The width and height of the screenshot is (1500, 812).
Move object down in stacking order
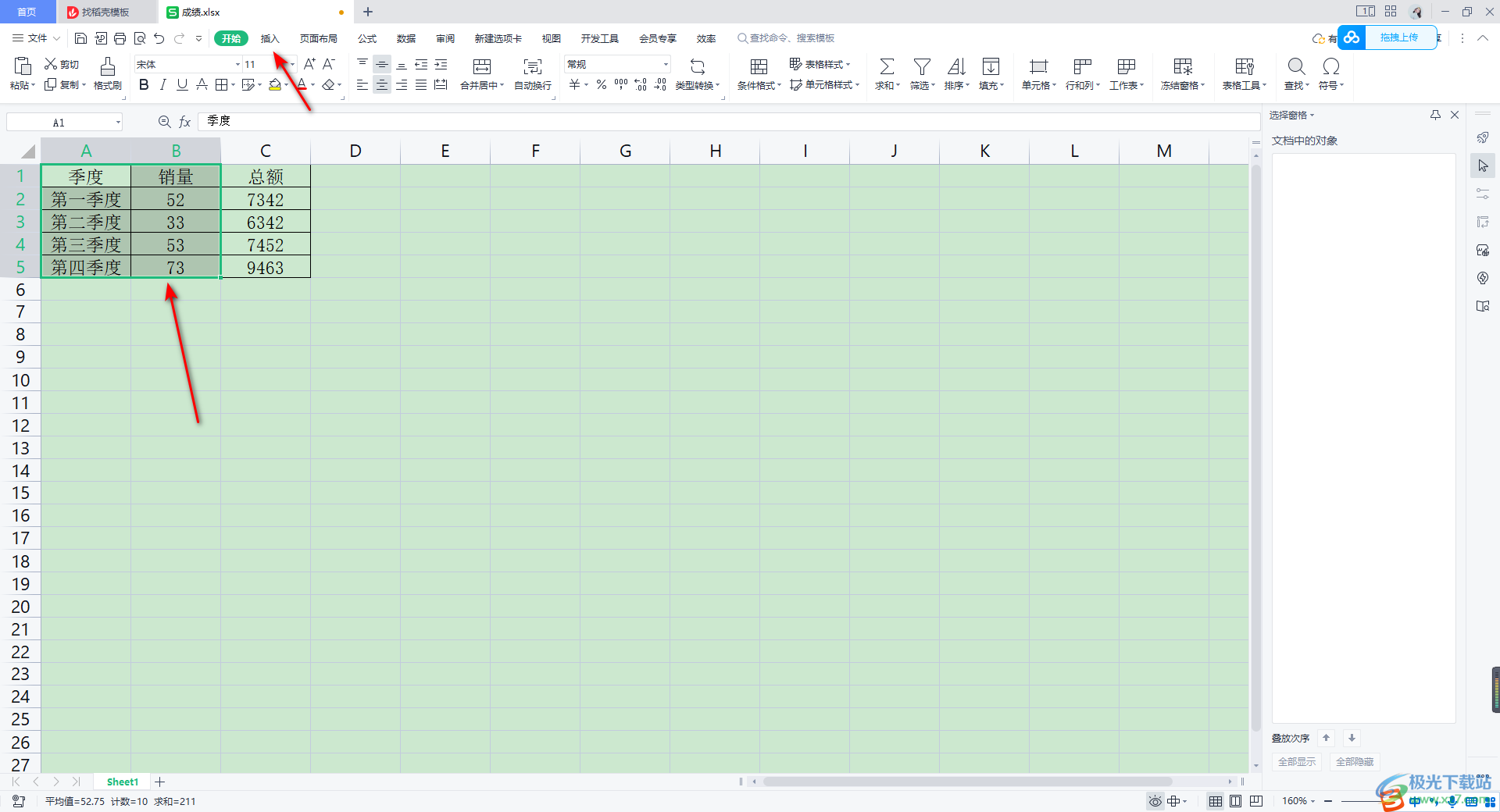(1352, 738)
